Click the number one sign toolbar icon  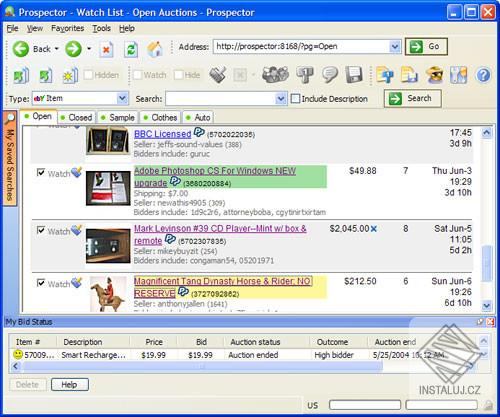coord(305,75)
